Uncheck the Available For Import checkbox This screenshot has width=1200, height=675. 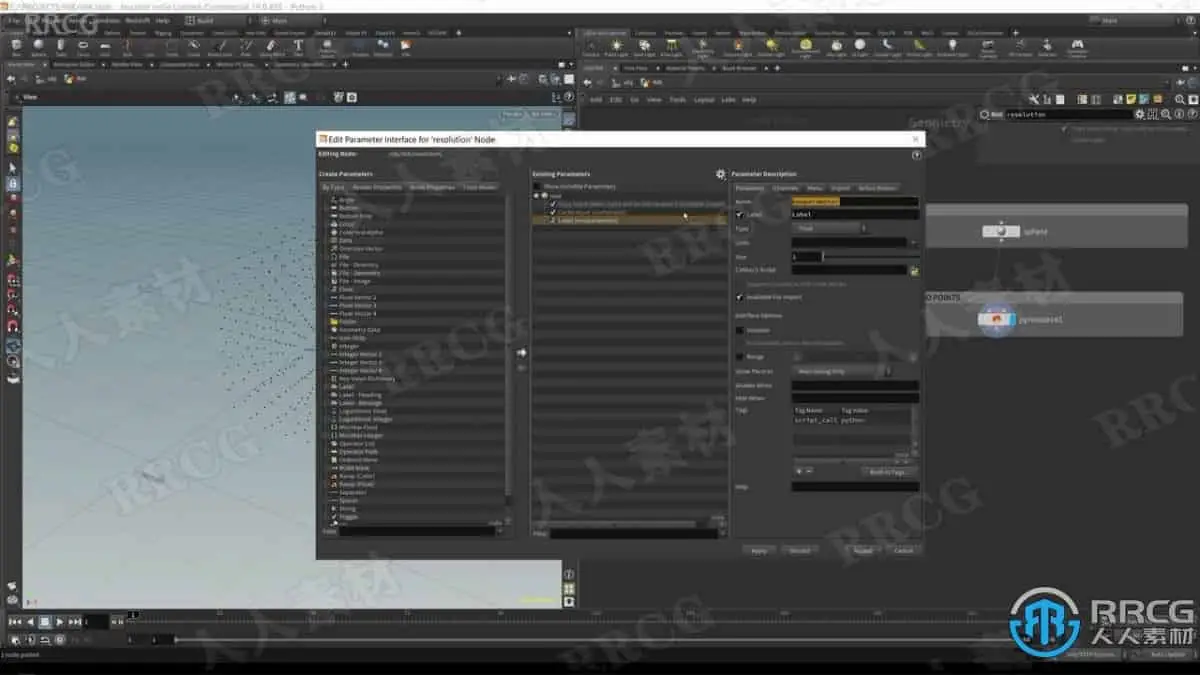tap(739, 297)
